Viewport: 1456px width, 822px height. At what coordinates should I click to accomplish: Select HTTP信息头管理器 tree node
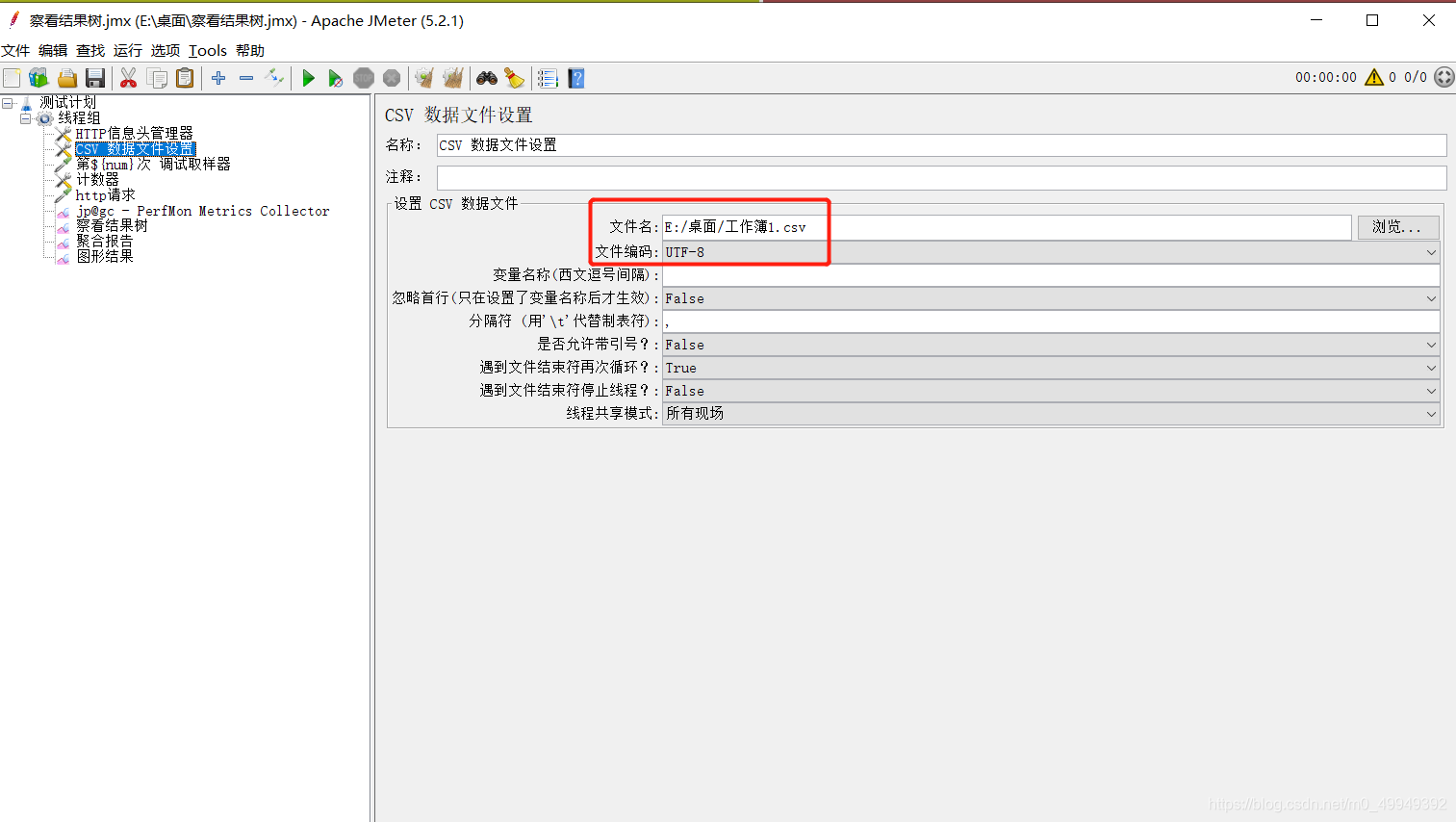135,133
